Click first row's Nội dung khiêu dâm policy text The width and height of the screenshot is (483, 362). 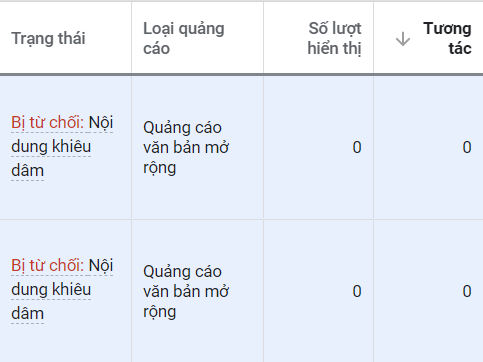[x=62, y=147]
